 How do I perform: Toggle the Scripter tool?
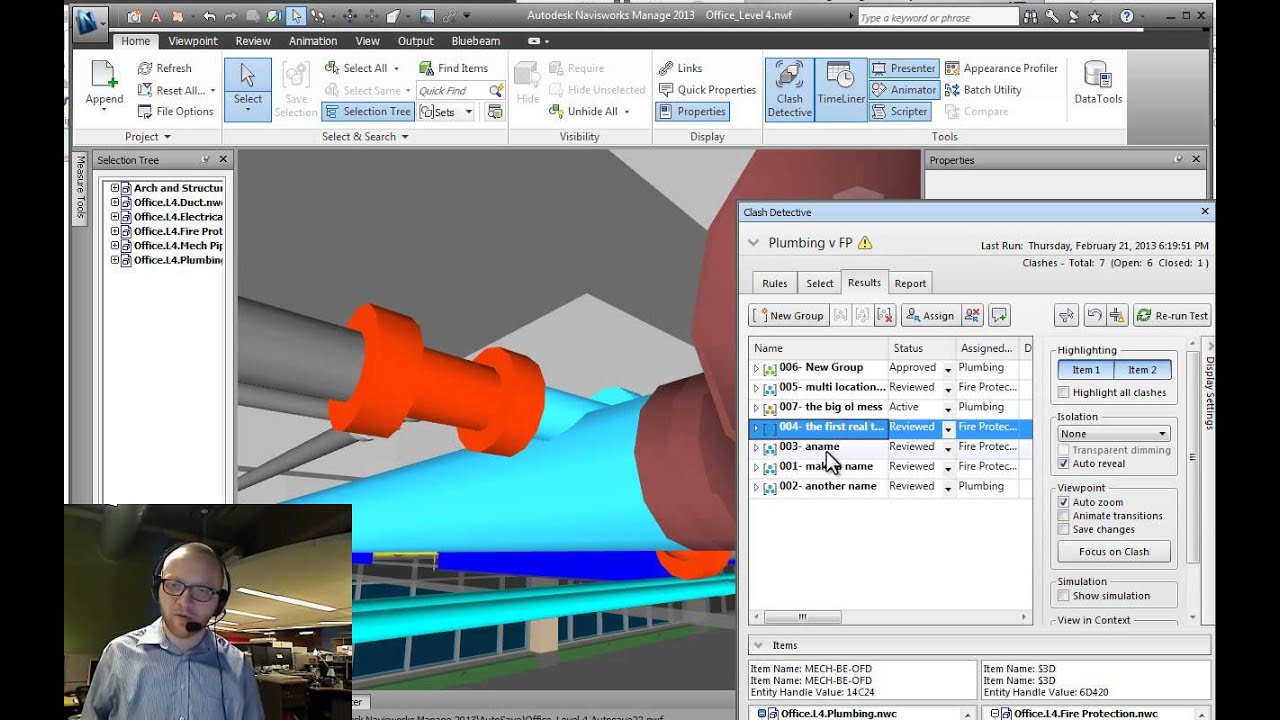pyautogui.click(x=899, y=111)
